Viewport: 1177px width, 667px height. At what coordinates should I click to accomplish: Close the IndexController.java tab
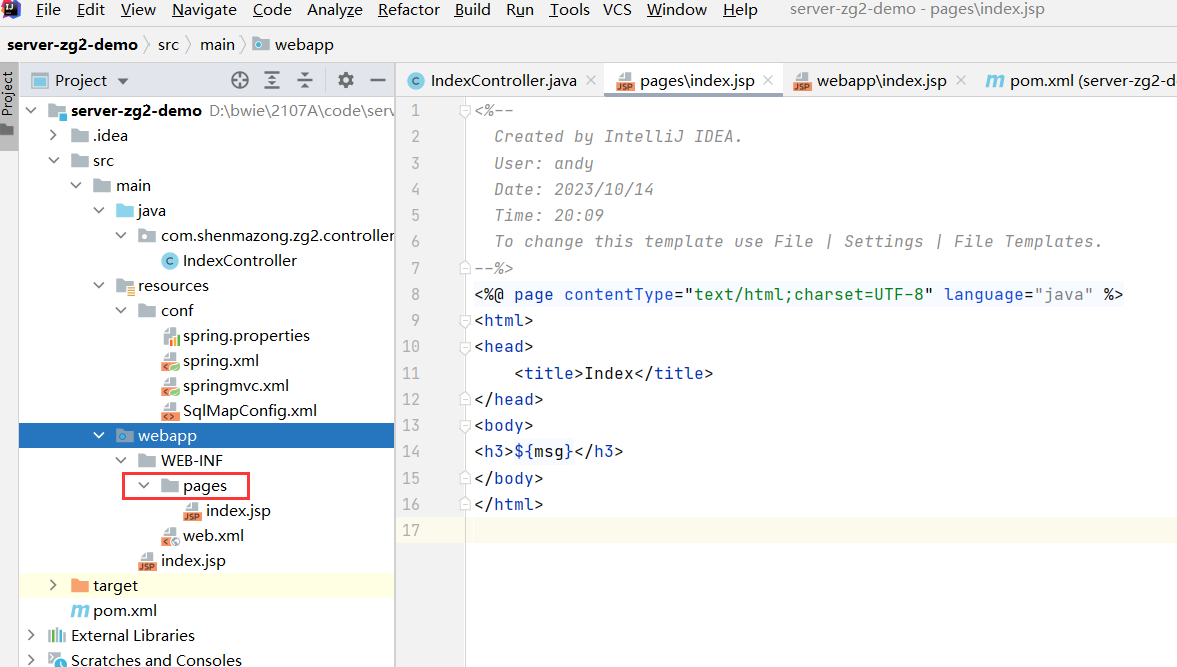click(x=591, y=80)
